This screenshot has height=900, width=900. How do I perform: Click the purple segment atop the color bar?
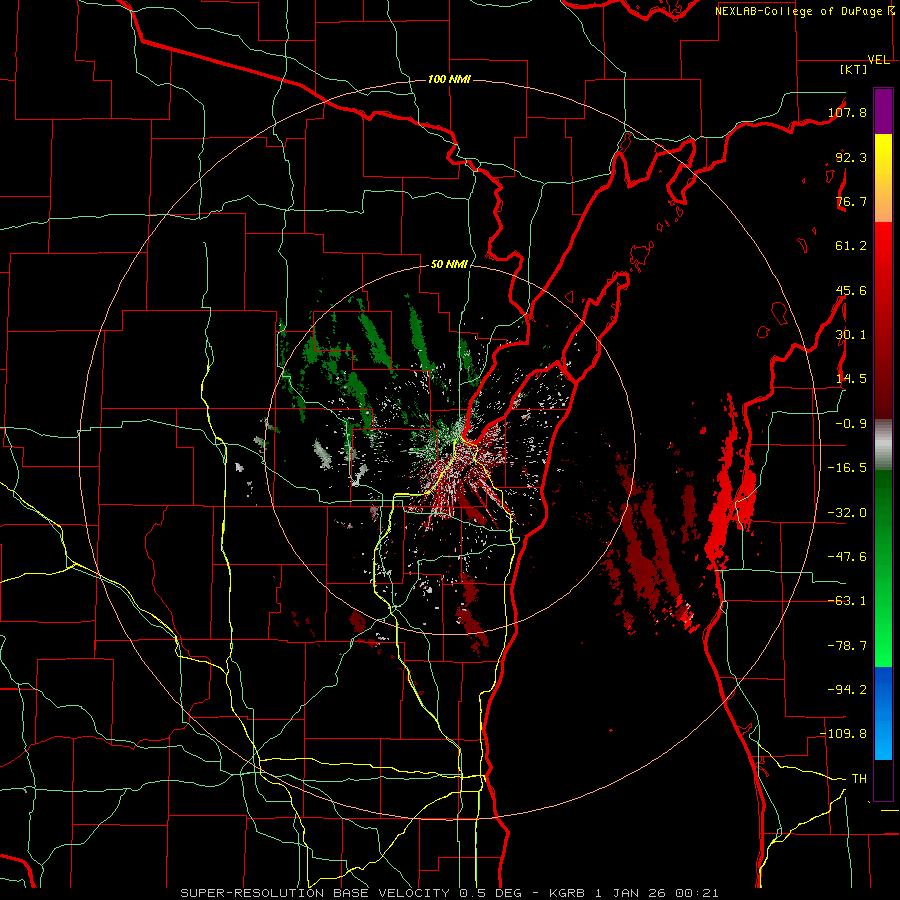point(883,112)
